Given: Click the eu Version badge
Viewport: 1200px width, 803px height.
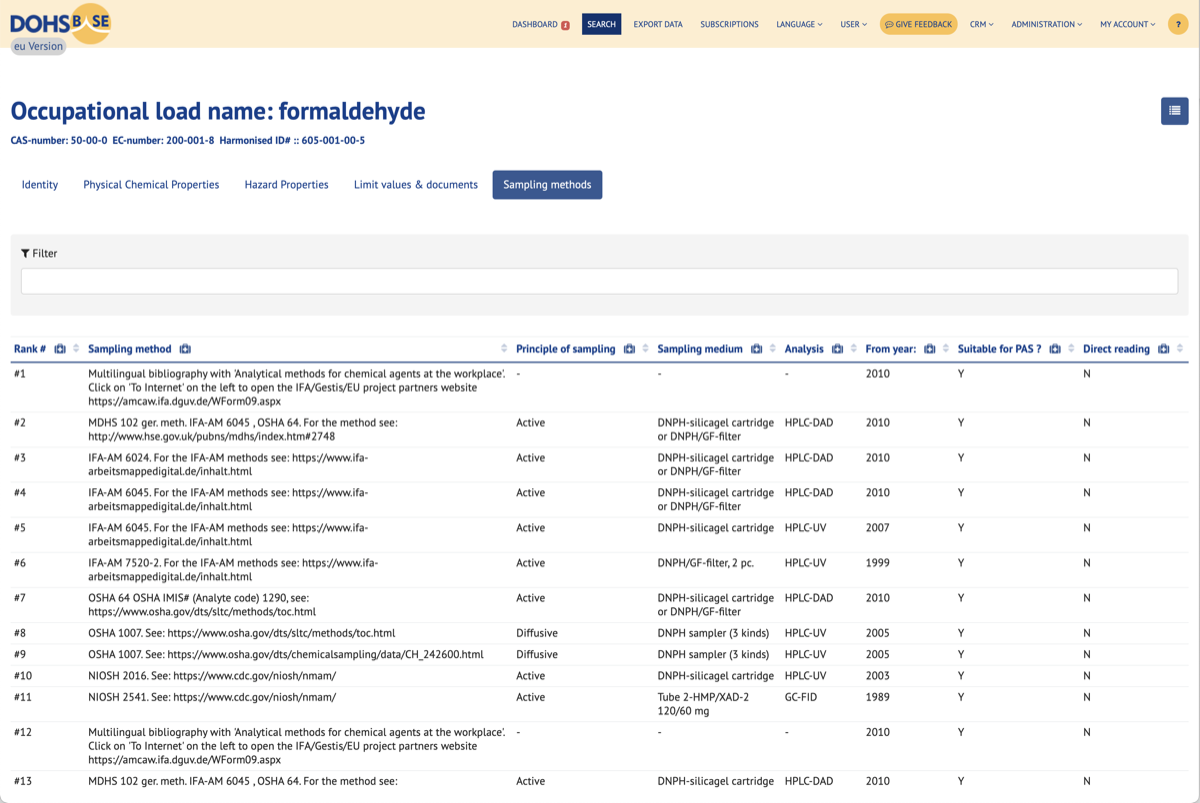Looking at the screenshot, I should (38, 46).
